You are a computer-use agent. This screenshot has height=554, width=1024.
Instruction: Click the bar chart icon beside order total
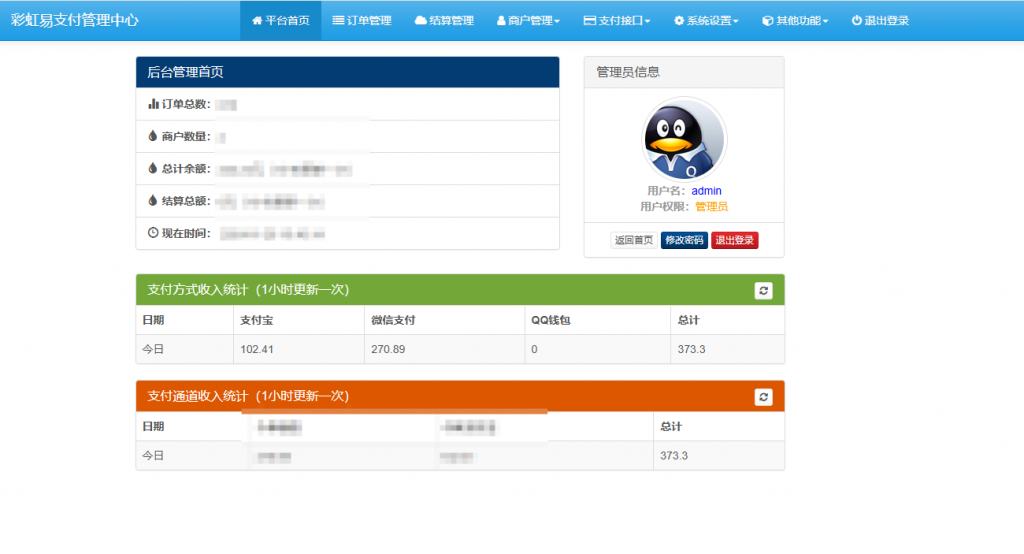(x=153, y=104)
